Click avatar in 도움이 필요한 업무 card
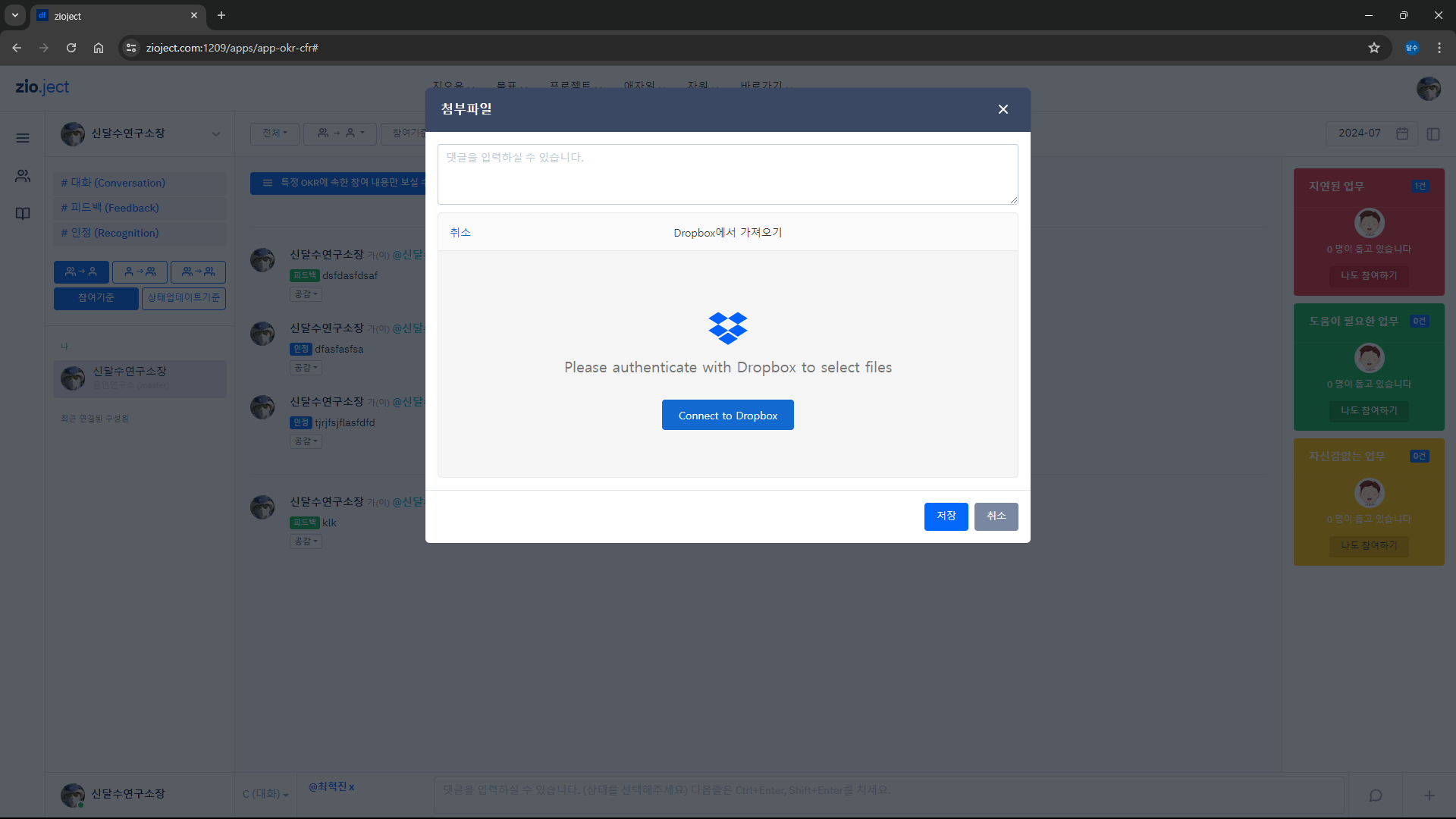Viewport: 1456px width, 819px height. 1369,358
